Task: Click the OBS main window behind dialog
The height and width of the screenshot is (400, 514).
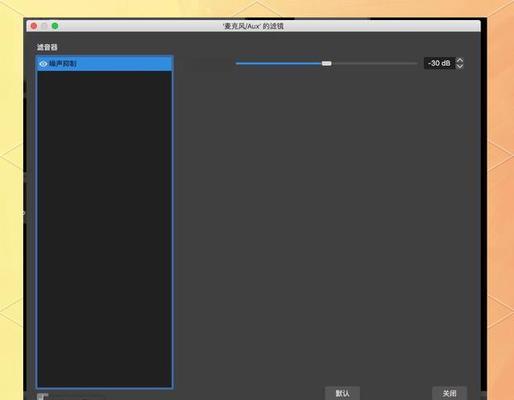Action: pyautogui.click(x=484, y=200)
